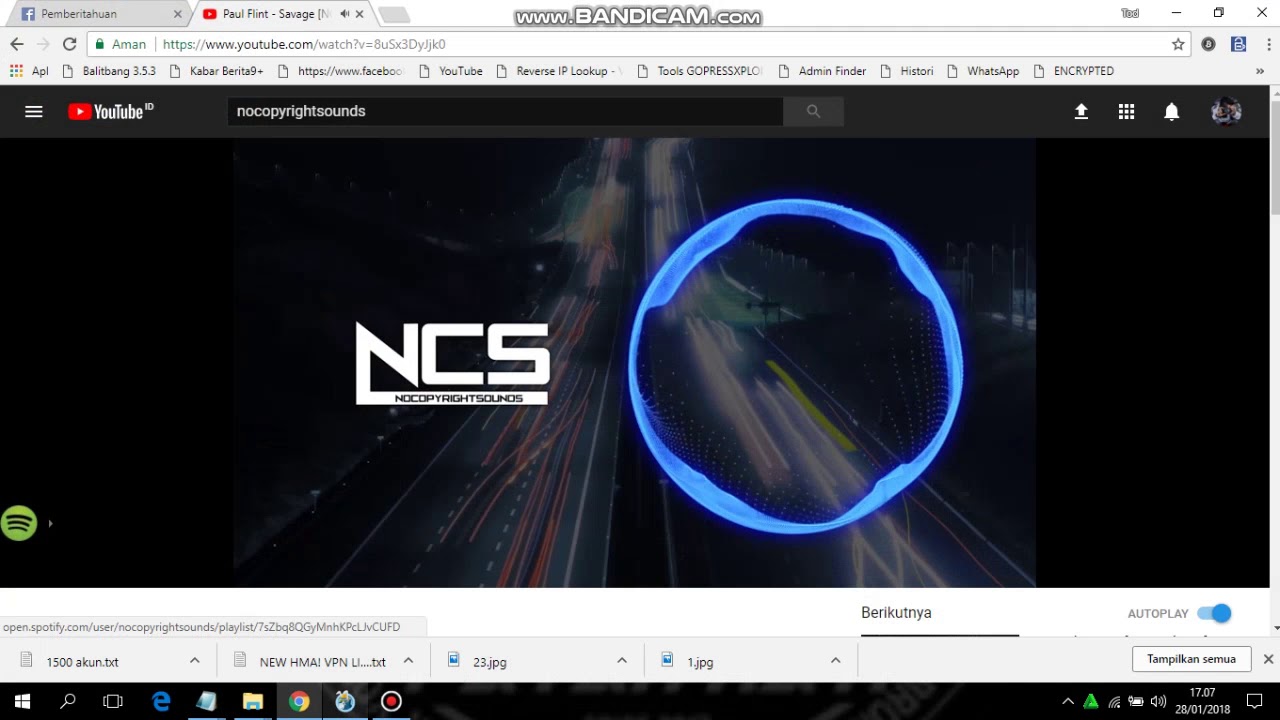The image size is (1280, 720).
Task: Click the blue extension icon in toolbar
Action: click(1239, 44)
